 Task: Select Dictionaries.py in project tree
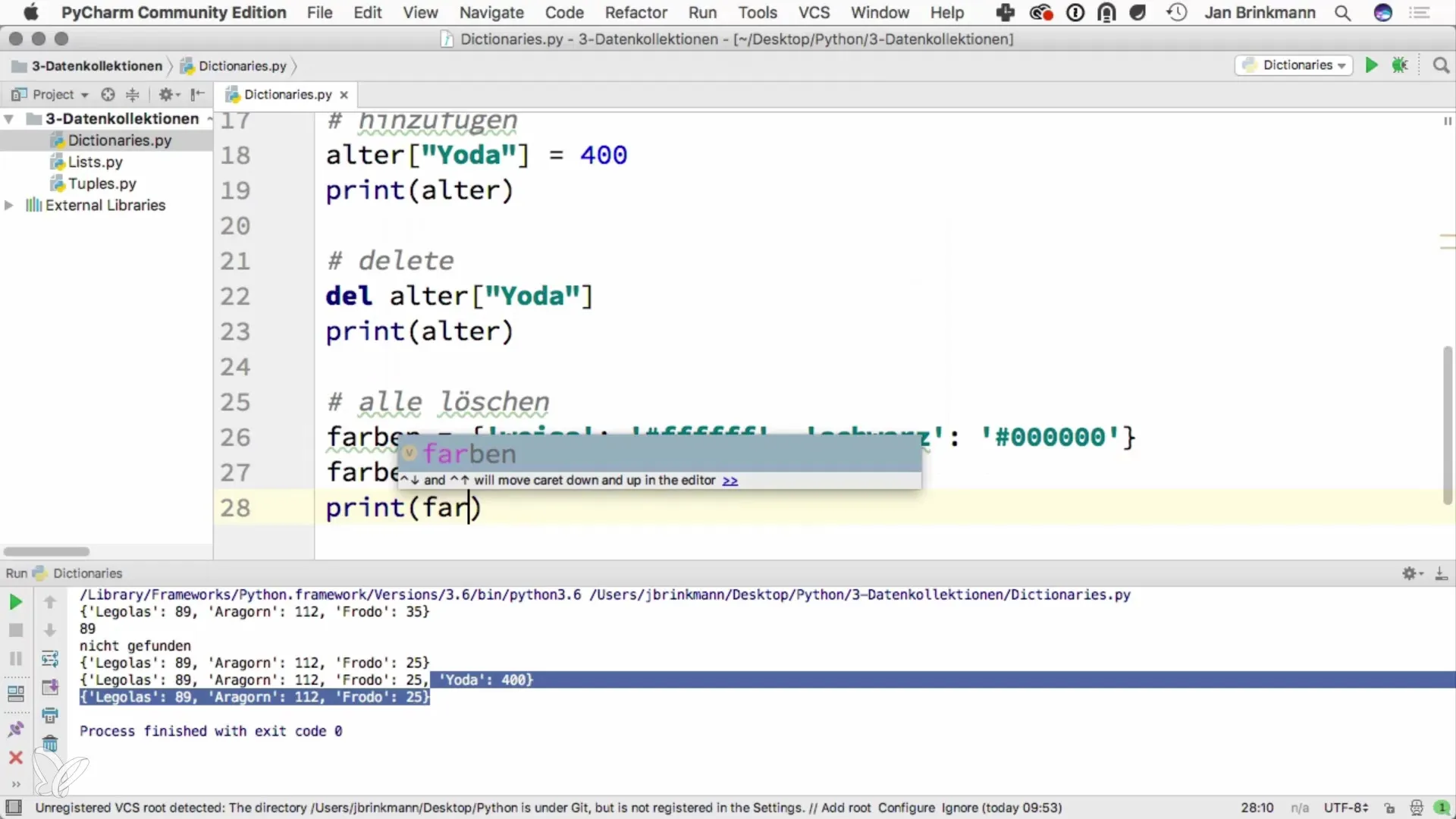pos(120,140)
